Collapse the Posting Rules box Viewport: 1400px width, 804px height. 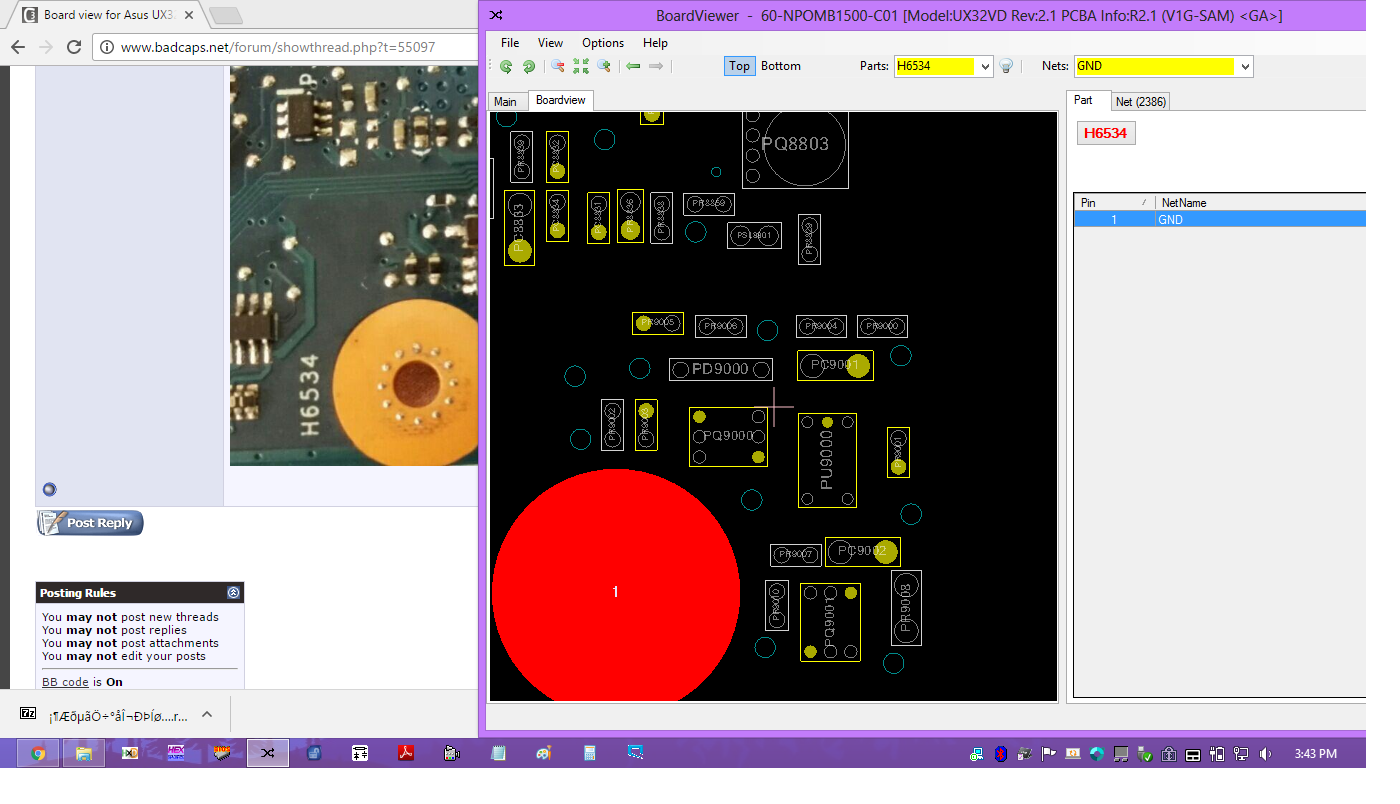(x=233, y=593)
